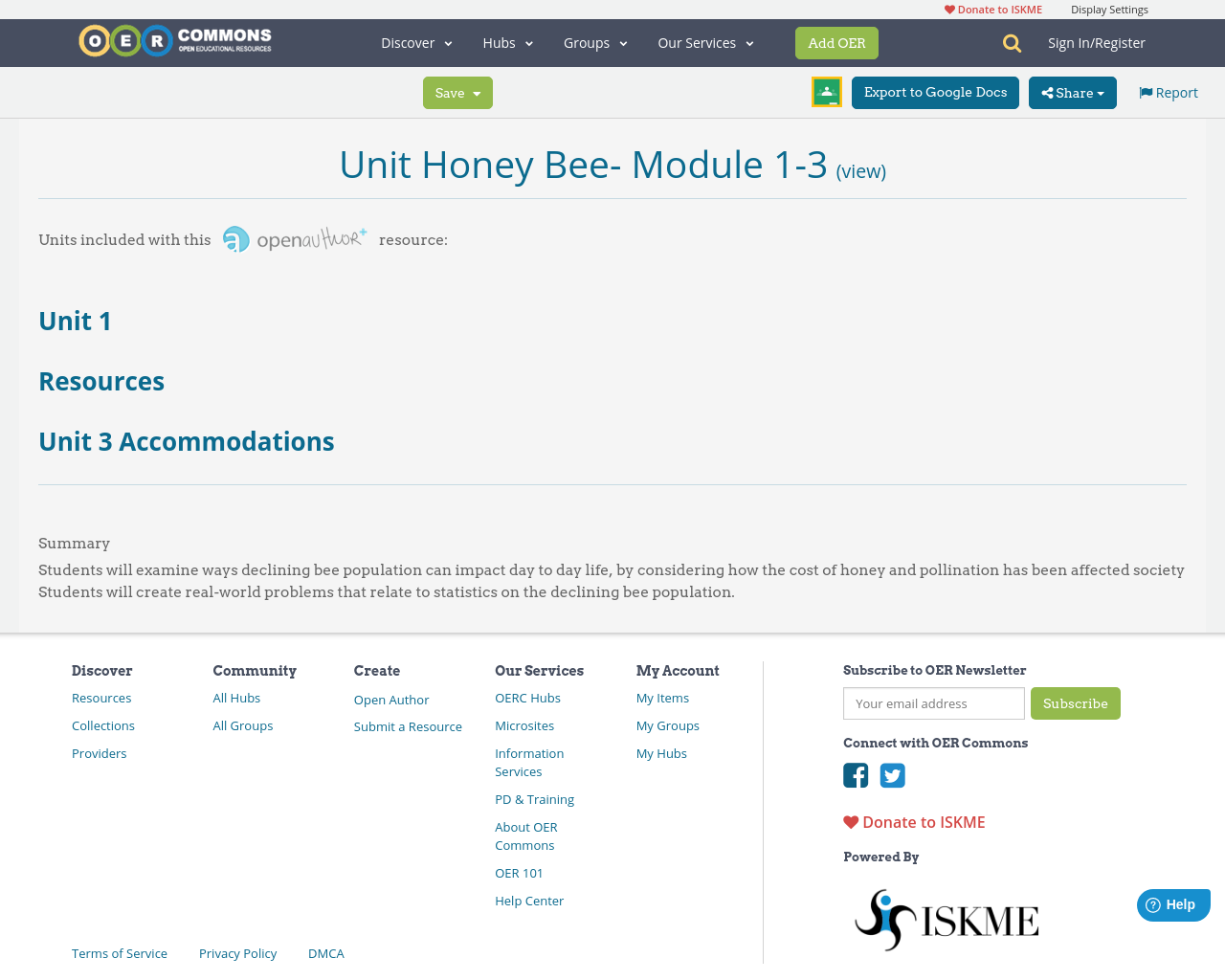This screenshot has width=1225, height=980.
Task: Open the Groups menu
Action: (595, 42)
